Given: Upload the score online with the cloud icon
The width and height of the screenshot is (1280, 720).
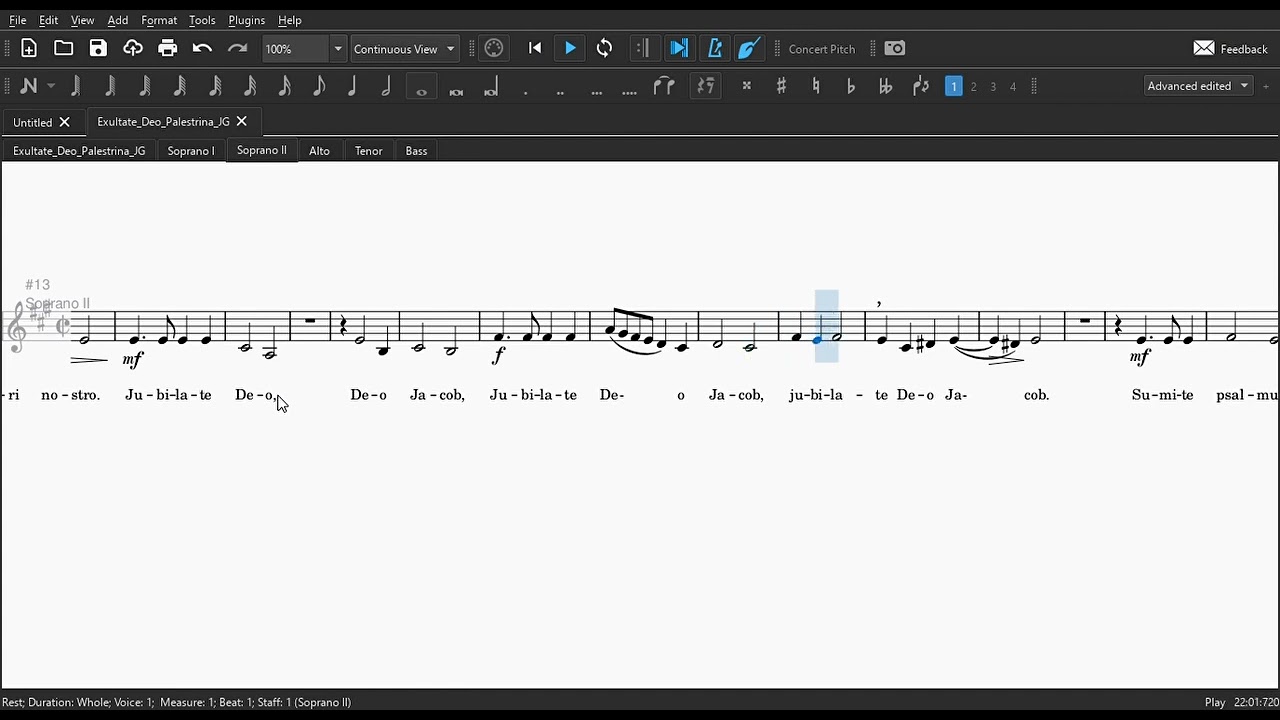Looking at the screenshot, I should 133,48.
